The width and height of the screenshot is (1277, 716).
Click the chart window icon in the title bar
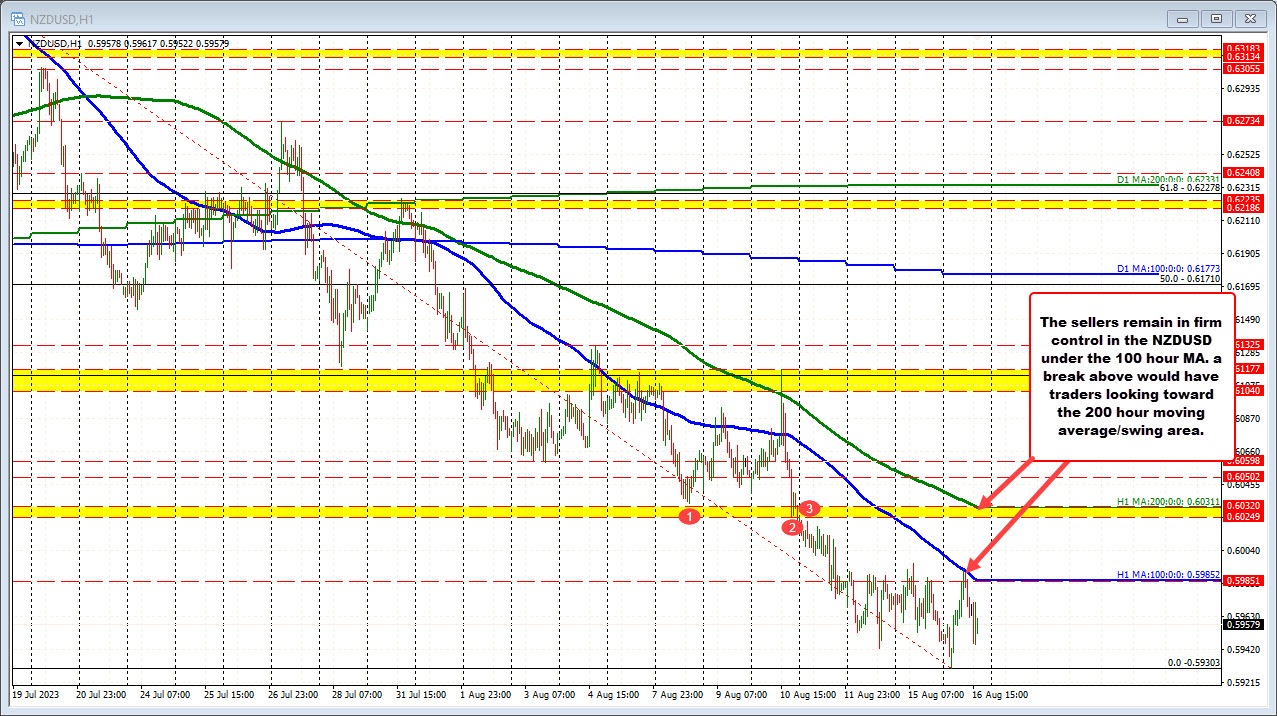pyautogui.click(x=18, y=18)
